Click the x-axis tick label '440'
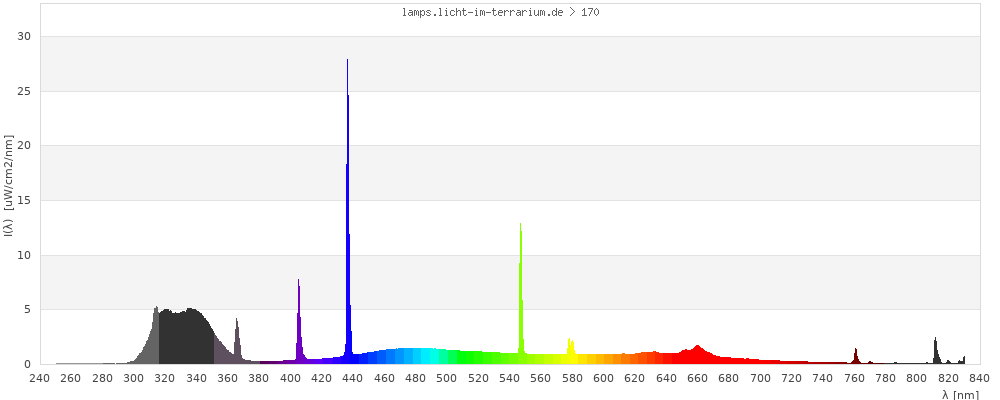 pos(353,378)
